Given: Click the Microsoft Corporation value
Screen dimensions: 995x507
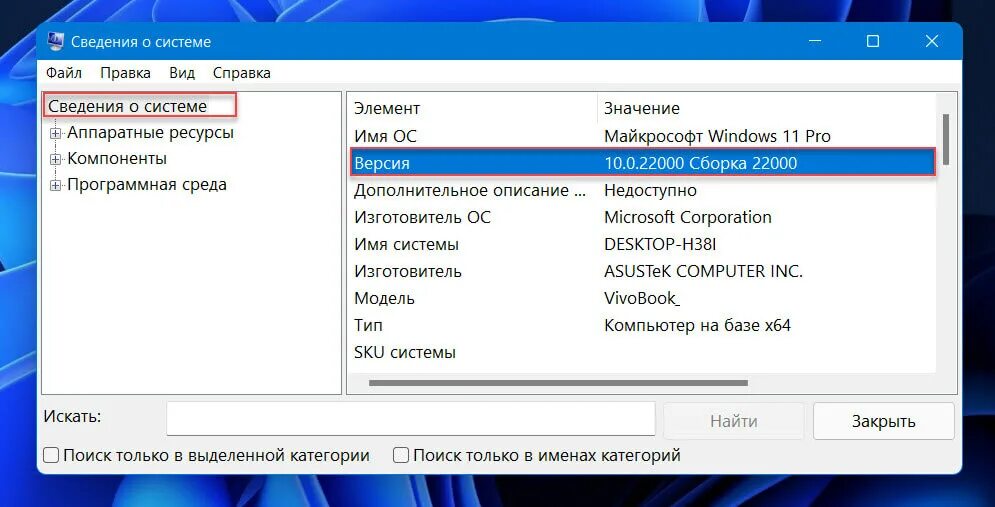Looking at the screenshot, I should pos(688,217).
